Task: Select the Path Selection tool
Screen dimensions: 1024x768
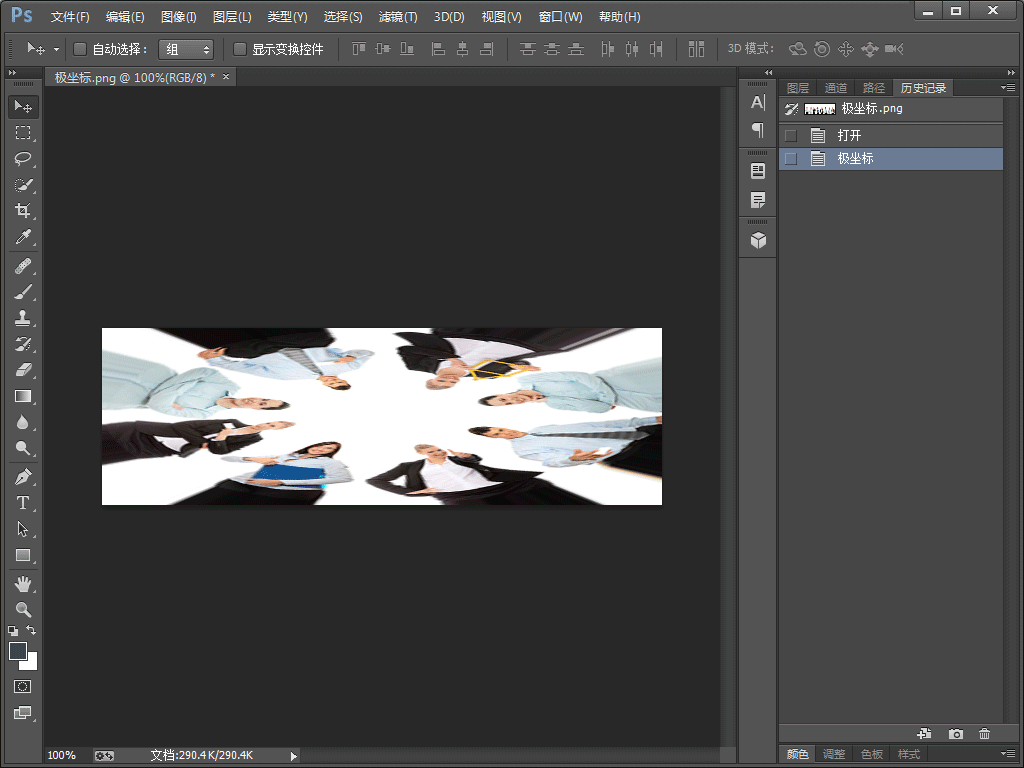Action: click(23, 529)
